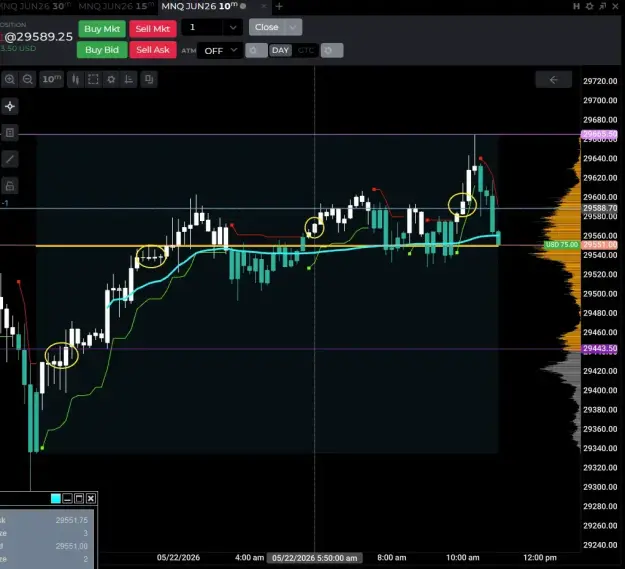The height and width of the screenshot is (569, 625).
Task: Minimize the small quote window
Action: tap(67, 498)
